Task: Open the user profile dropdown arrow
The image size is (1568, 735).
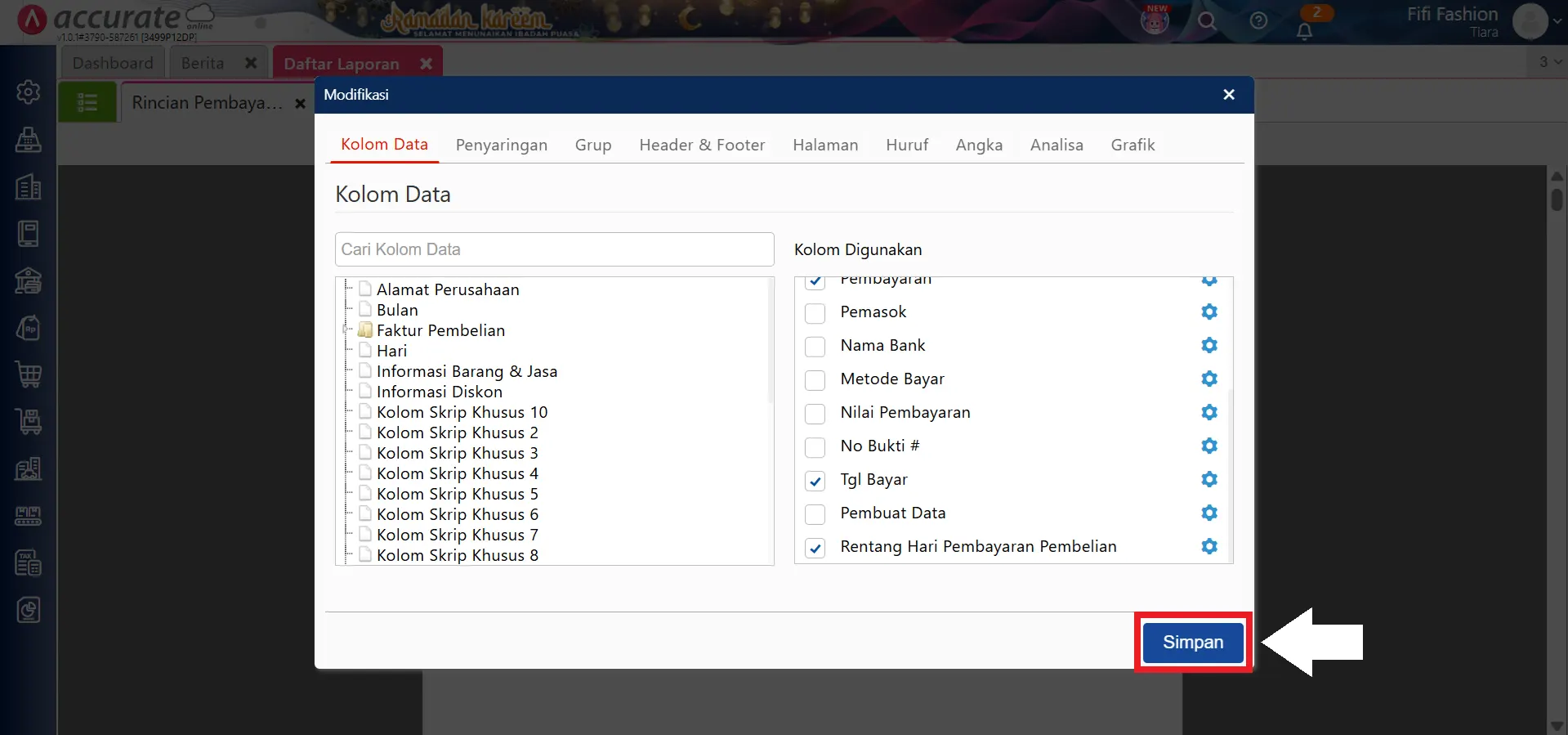Action: coord(1557,22)
